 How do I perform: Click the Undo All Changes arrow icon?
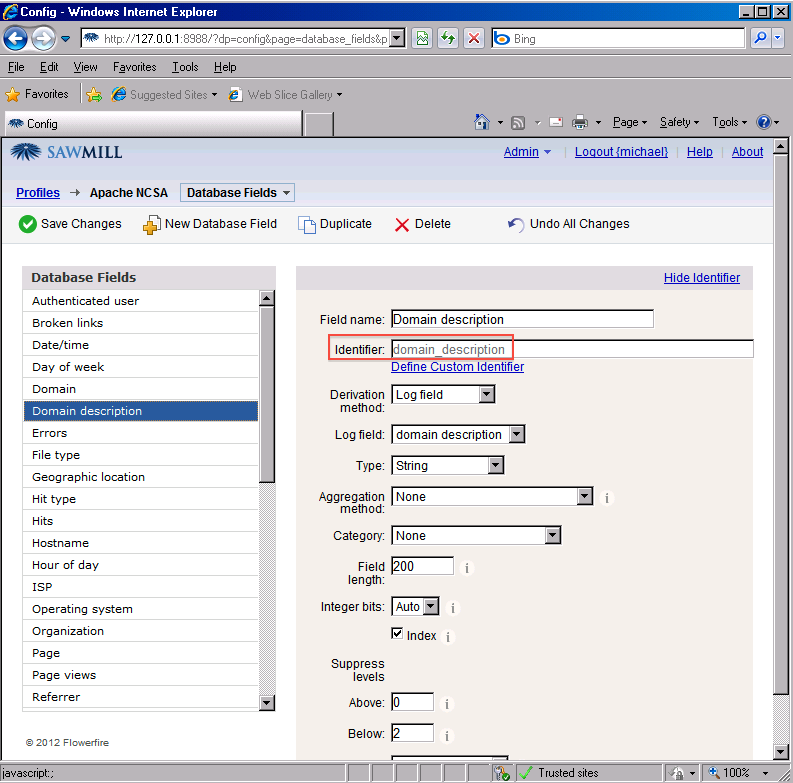pos(516,225)
